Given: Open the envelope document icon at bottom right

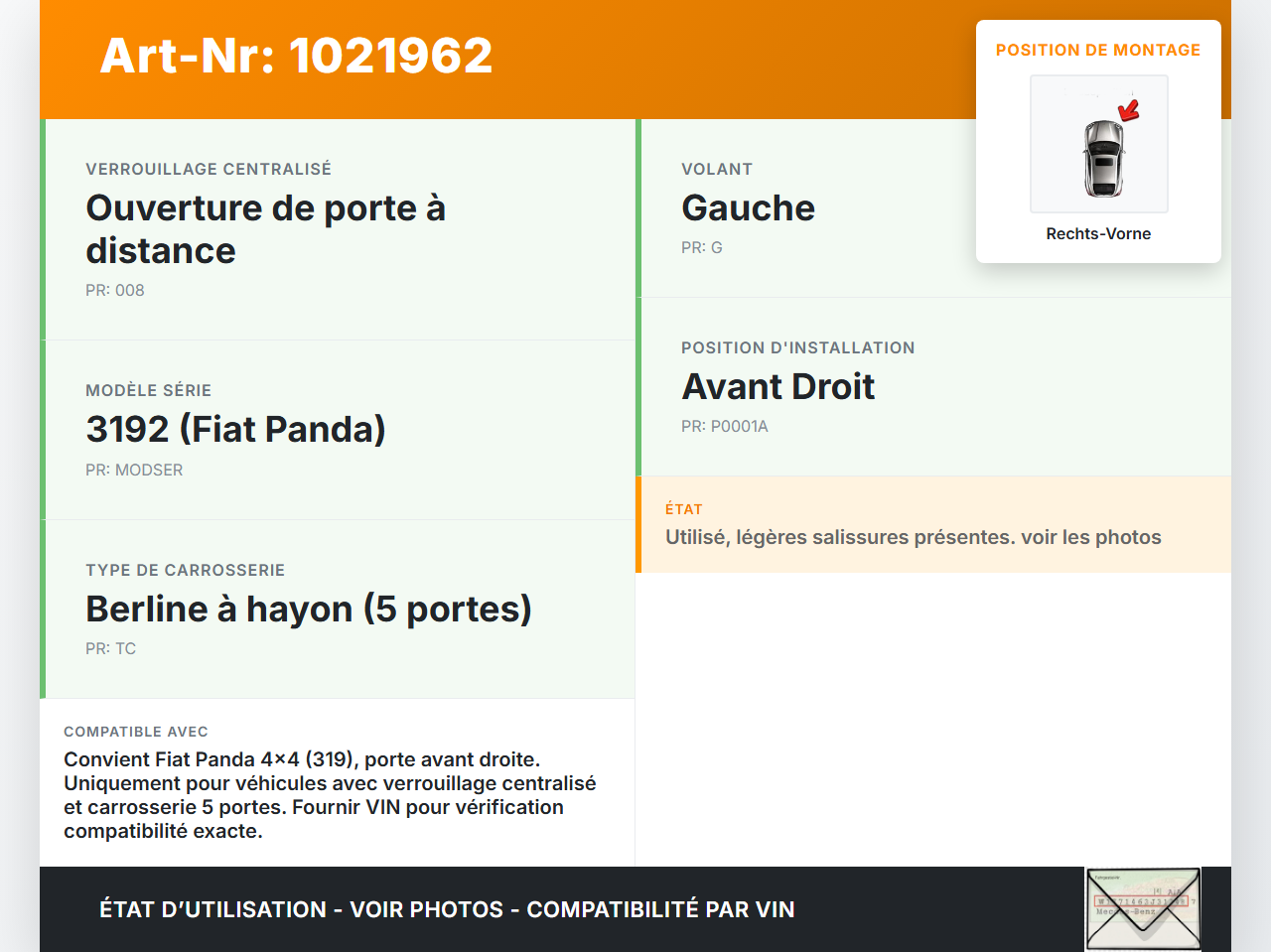Looking at the screenshot, I should point(1143,908).
